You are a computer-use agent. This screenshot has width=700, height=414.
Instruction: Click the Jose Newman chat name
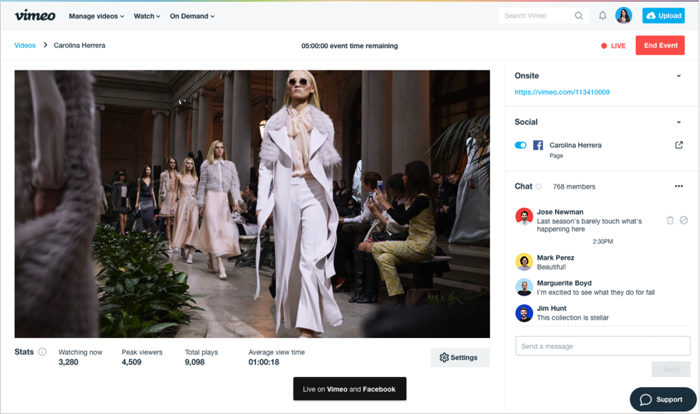click(x=560, y=212)
